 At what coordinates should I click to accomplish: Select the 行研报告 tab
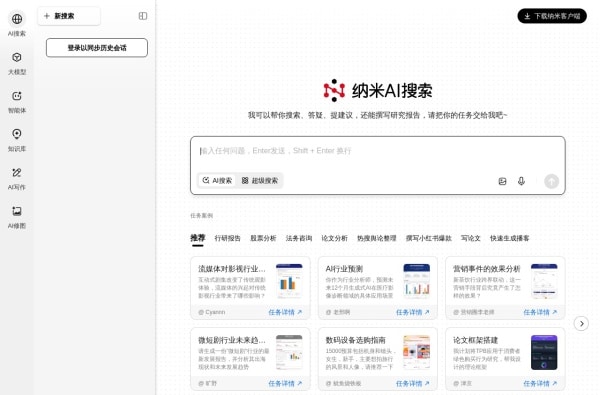tap(228, 238)
